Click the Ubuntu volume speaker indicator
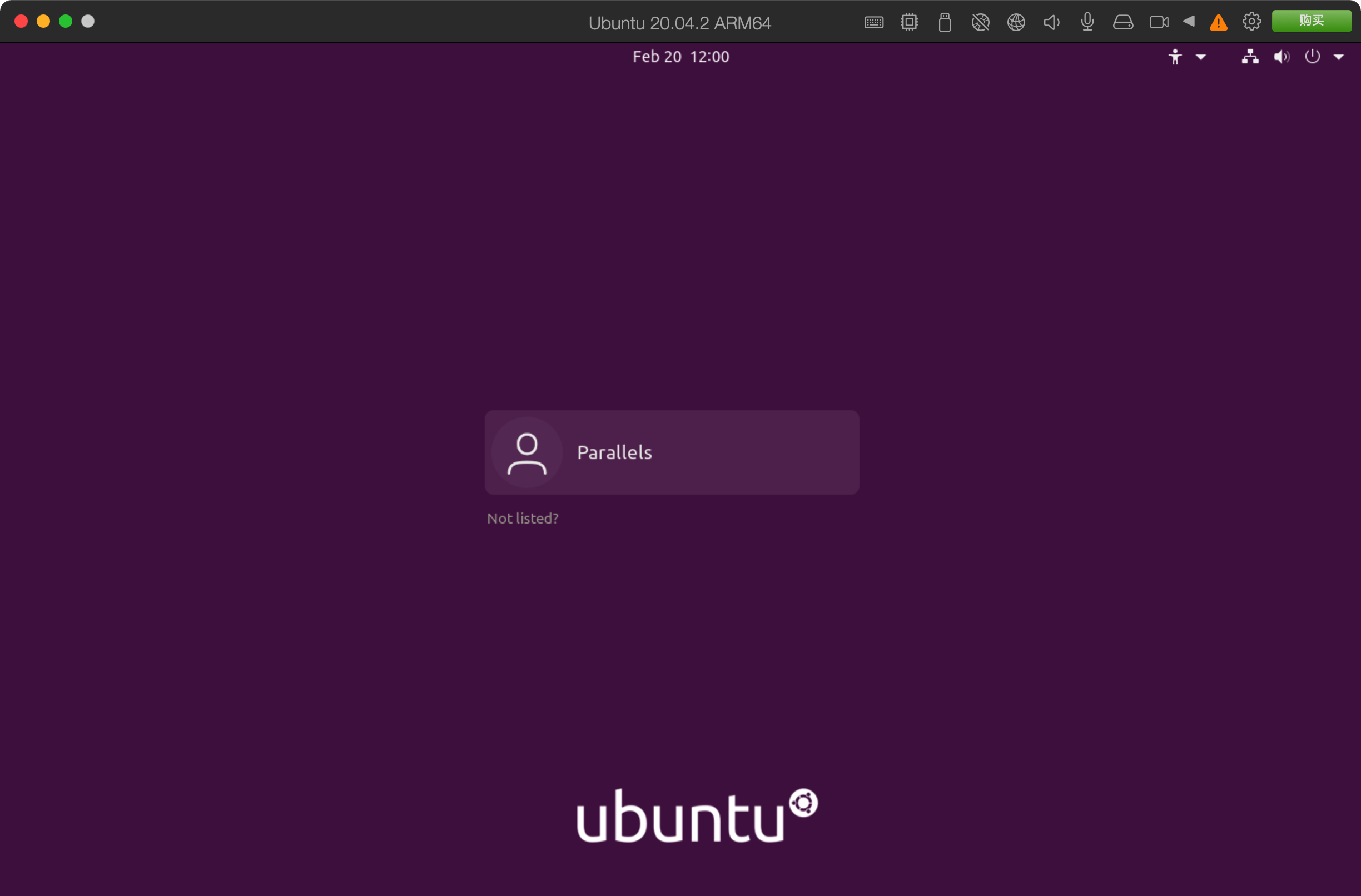 coord(1281,57)
